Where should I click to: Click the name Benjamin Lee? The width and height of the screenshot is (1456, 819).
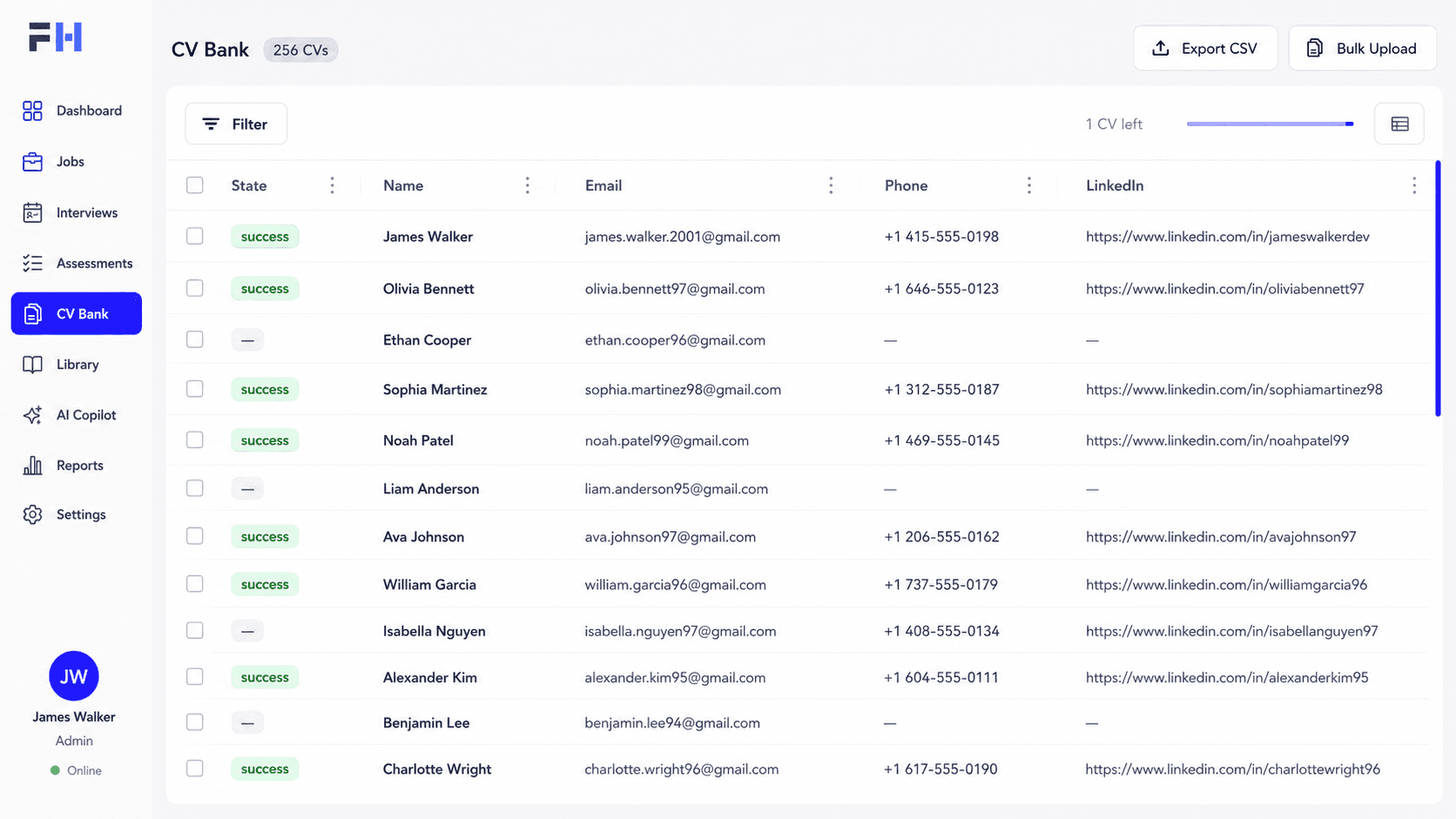pos(426,723)
